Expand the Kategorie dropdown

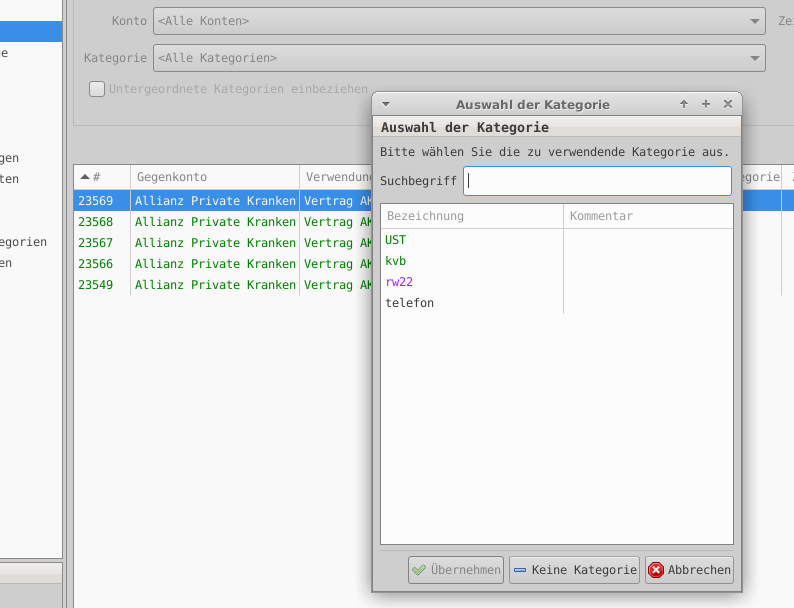(x=459, y=58)
